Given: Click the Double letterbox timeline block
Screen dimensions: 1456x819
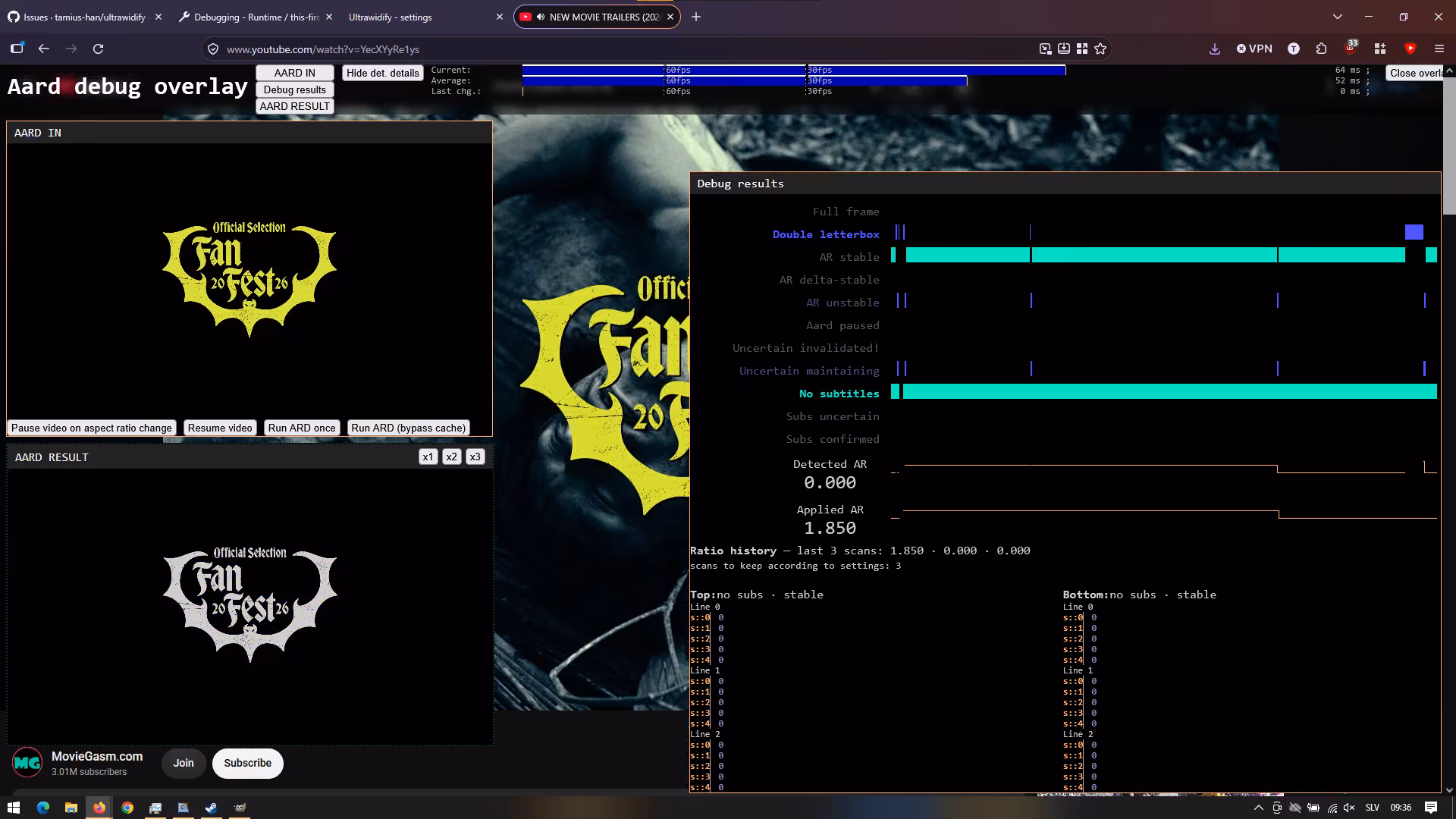Looking at the screenshot, I should [1414, 232].
